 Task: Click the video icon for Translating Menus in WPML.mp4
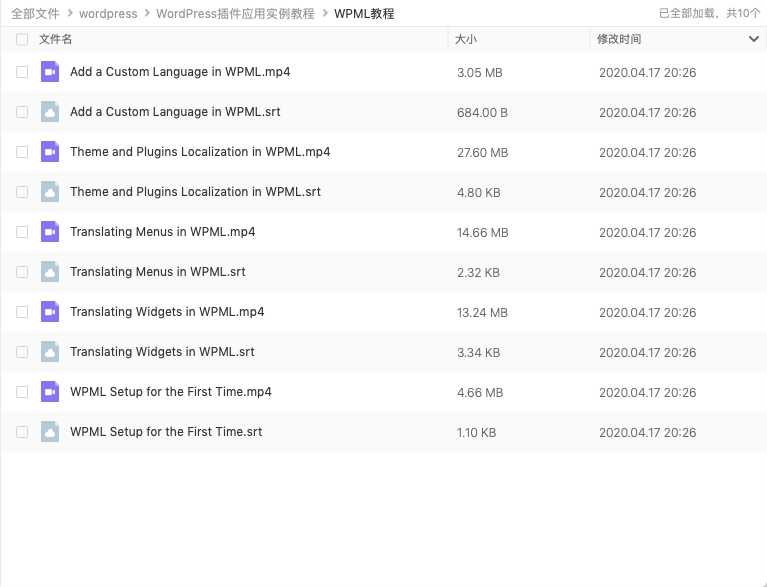click(x=50, y=232)
